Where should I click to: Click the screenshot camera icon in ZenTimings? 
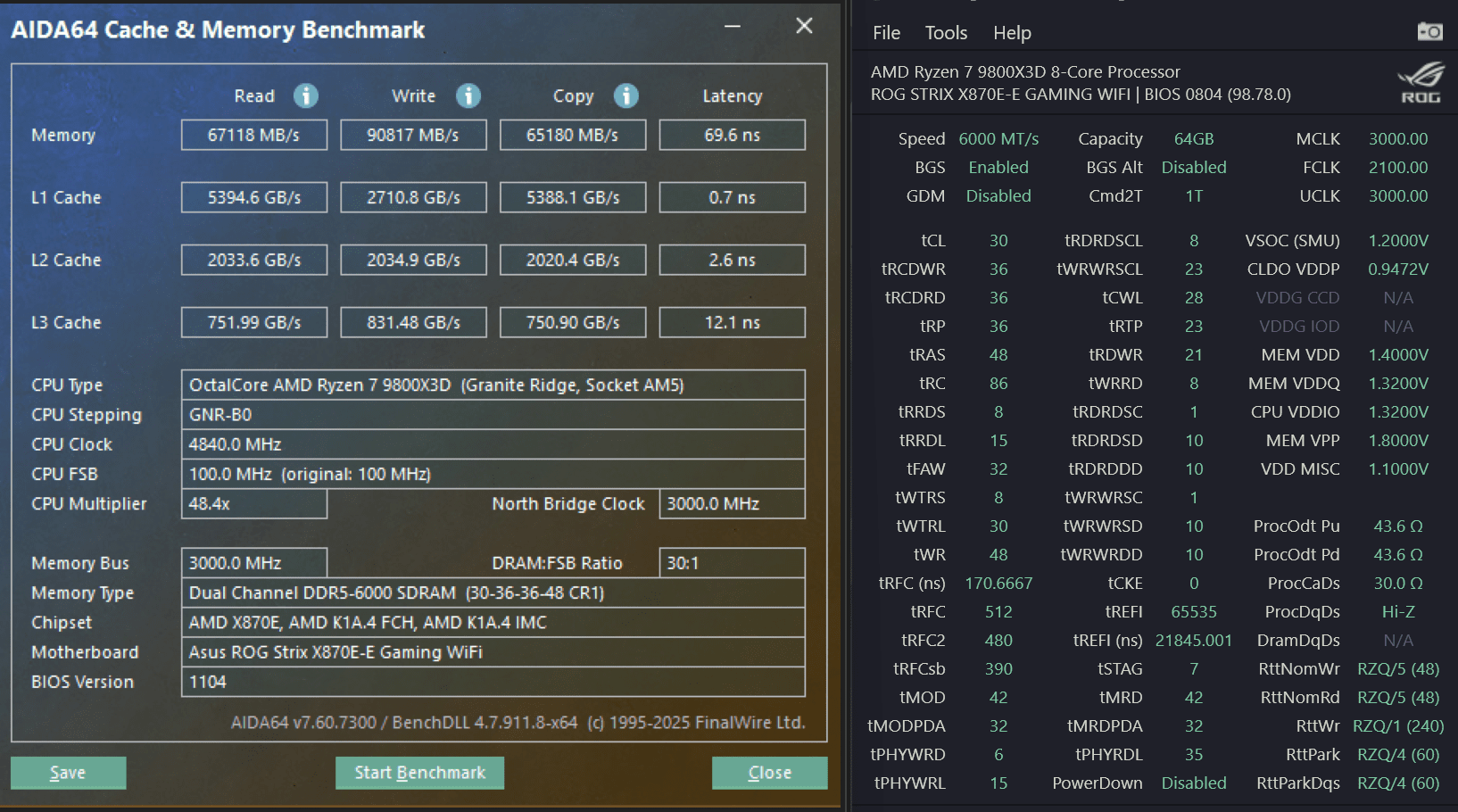click(1429, 32)
